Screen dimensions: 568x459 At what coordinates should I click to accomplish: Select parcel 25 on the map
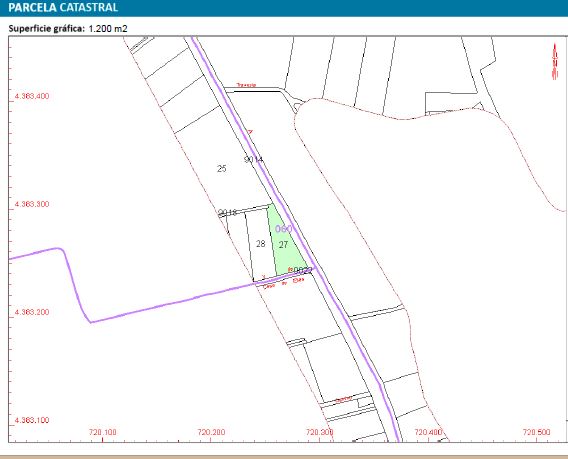click(222, 168)
